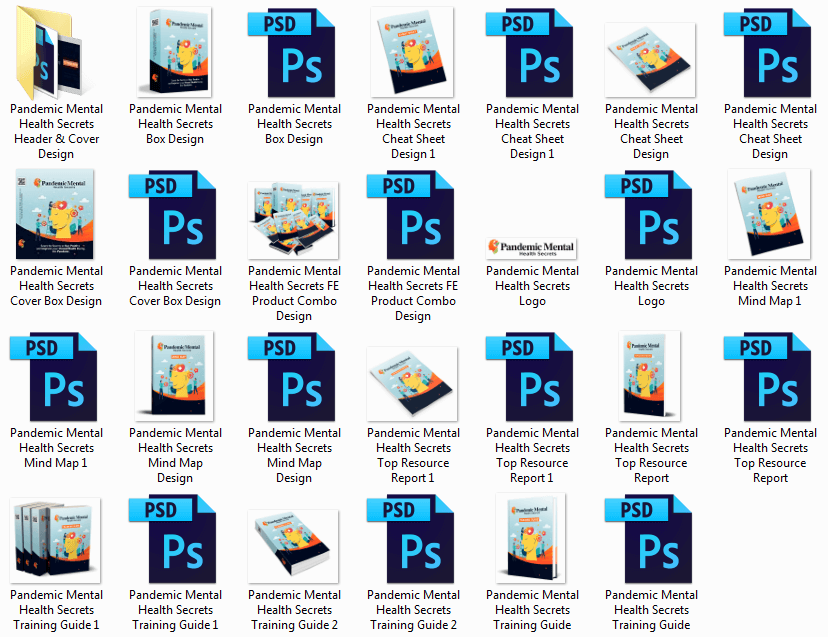
Task: Open Top Resource Report 1 image thumbnail
Action: [412, 383]
